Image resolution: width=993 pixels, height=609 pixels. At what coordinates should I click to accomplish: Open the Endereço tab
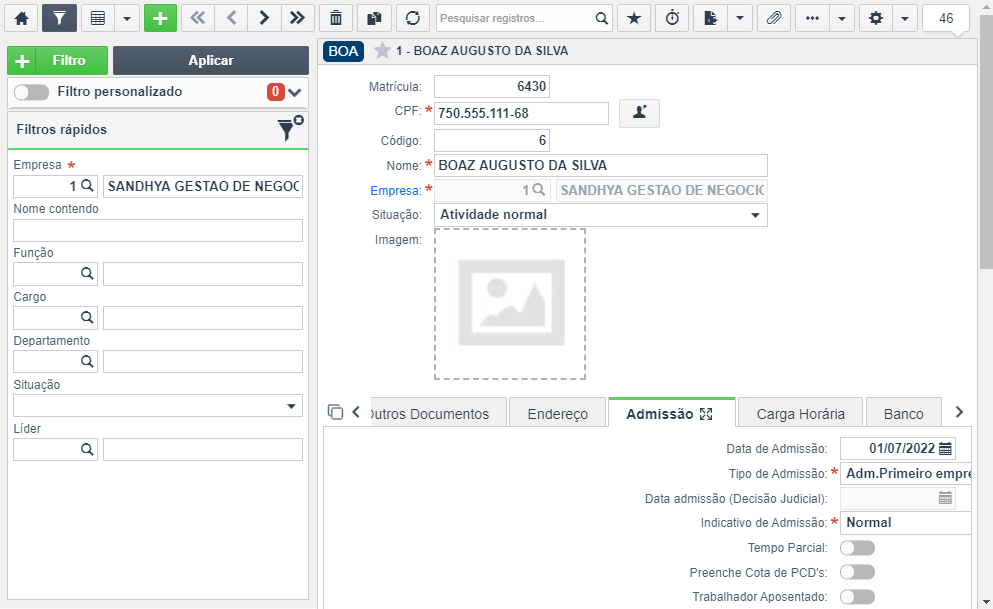(x=557, y=413)
